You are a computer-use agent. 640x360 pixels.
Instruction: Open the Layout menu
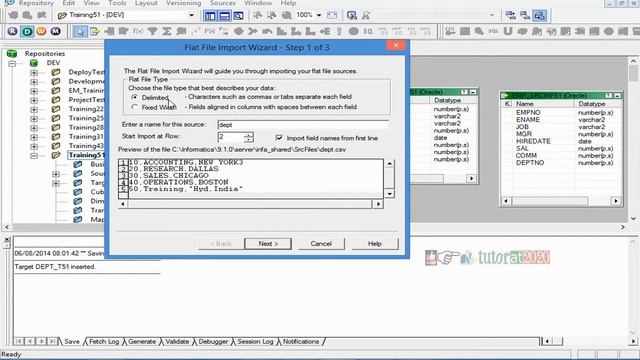point(146,3)
